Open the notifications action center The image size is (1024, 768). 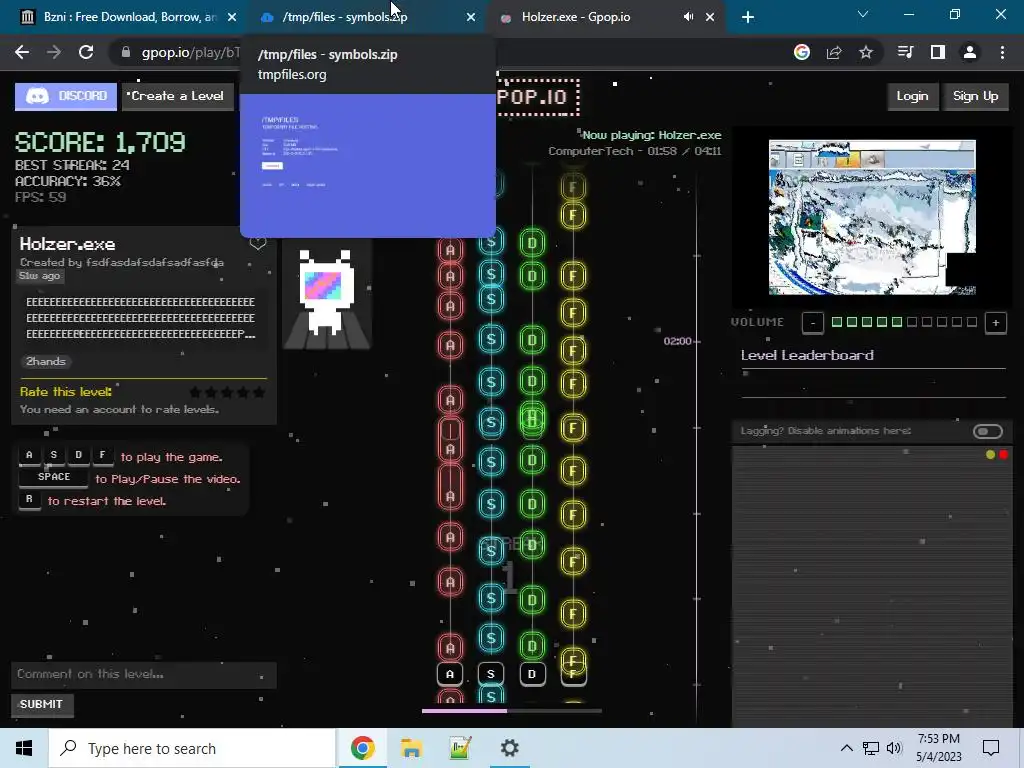tap(991, 748)
